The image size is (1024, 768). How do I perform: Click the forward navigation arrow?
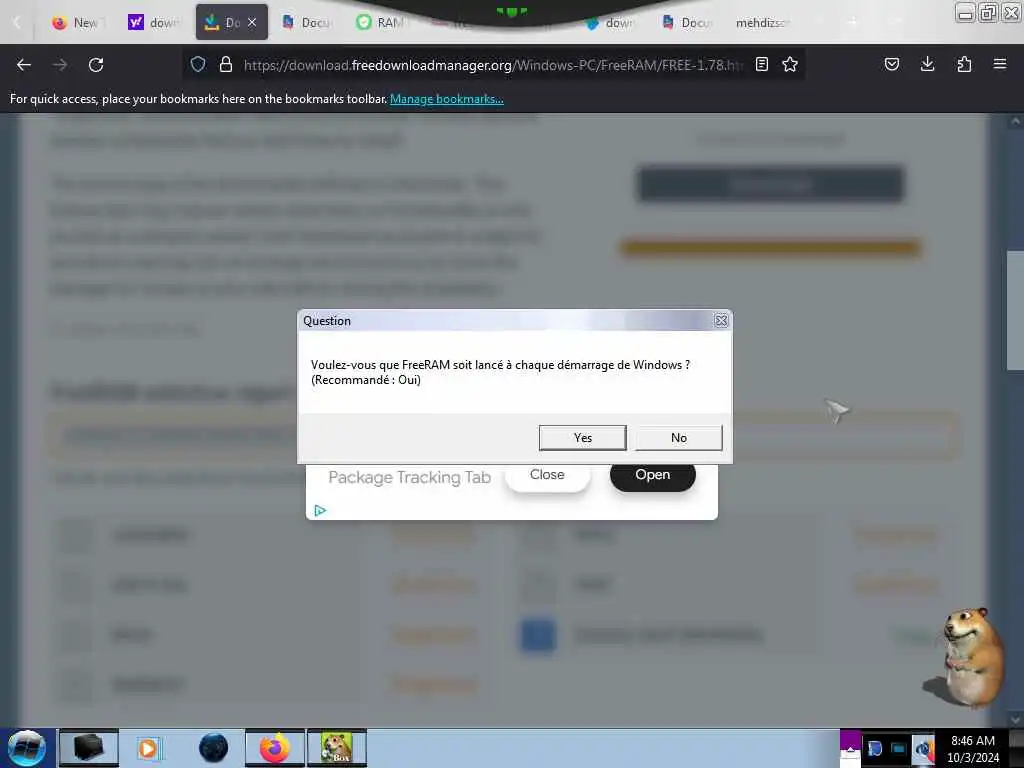60,65
